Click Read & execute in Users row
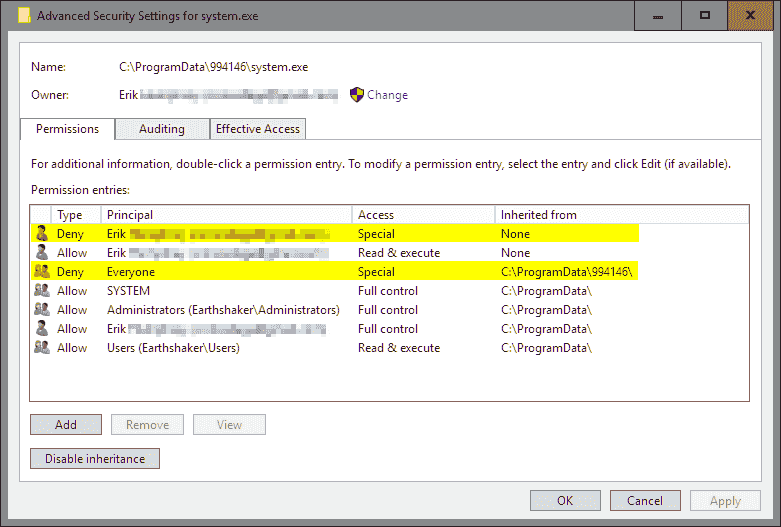 click(399, 348)
